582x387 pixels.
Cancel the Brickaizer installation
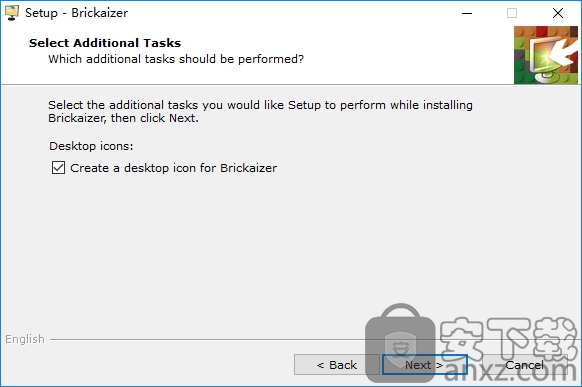tap(525, 365)
